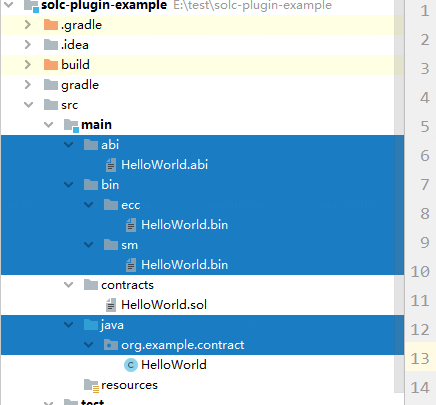This screenshot has width=436, height=405.
Task: Select the HelloWorld.abi file icon
Action: tap(111, 165)
